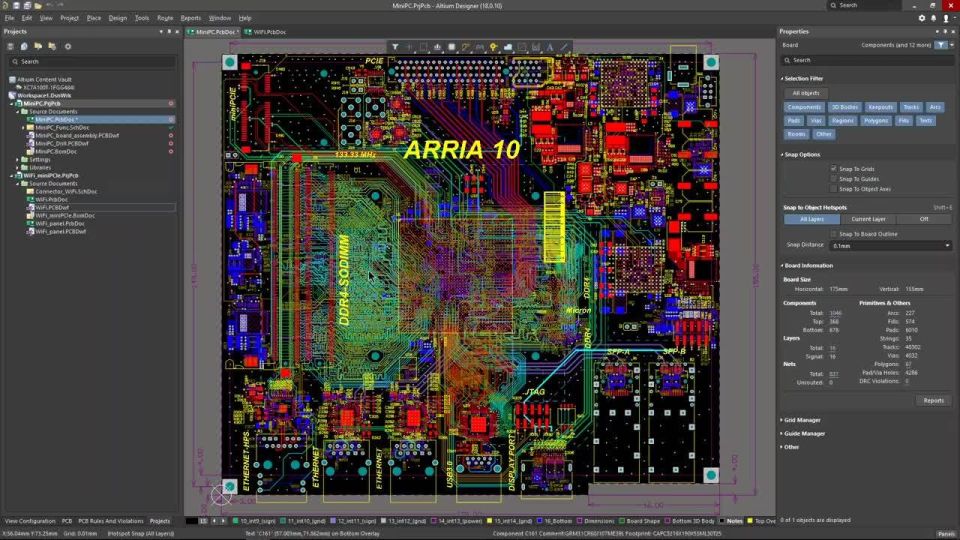Click the open folder icon in the quick access bar
The height and width of the screenshot is (540, 960).
pyautogui.click(x=37, y=6)
